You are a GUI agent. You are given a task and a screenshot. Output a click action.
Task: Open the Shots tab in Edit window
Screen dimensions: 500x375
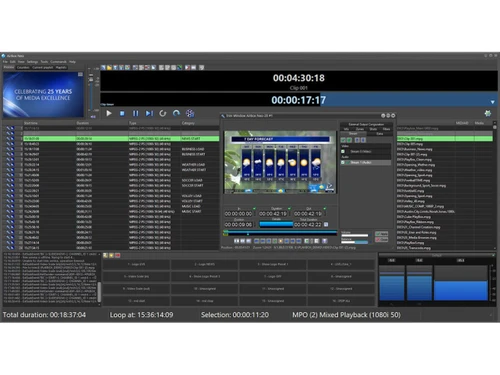pos(373,129)
